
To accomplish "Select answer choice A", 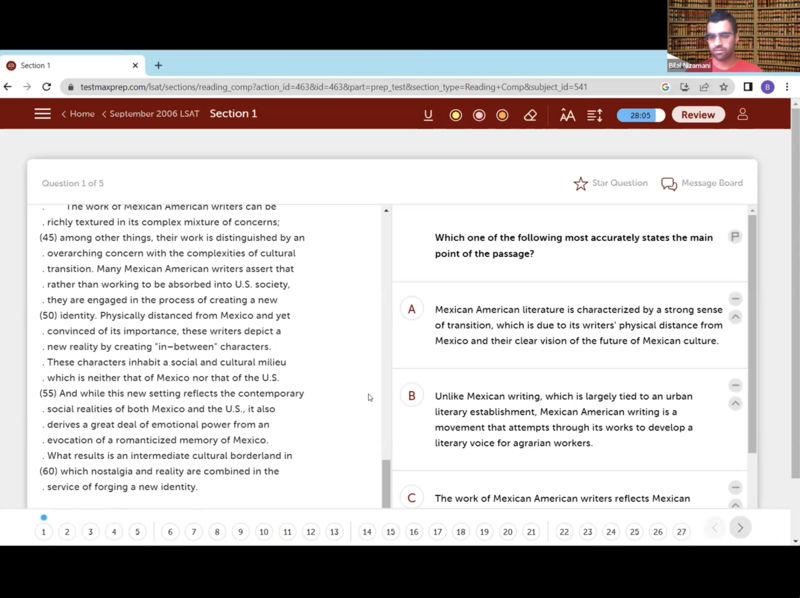I will [x=411, y=309].
